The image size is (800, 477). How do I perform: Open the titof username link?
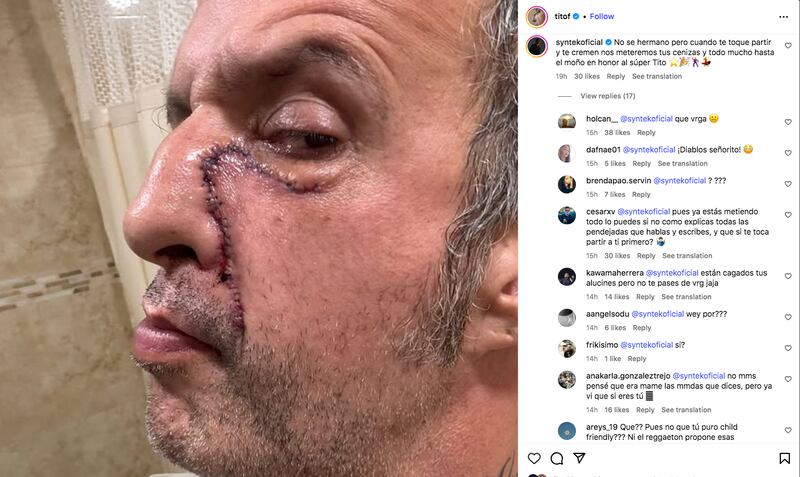click(562, 16)
